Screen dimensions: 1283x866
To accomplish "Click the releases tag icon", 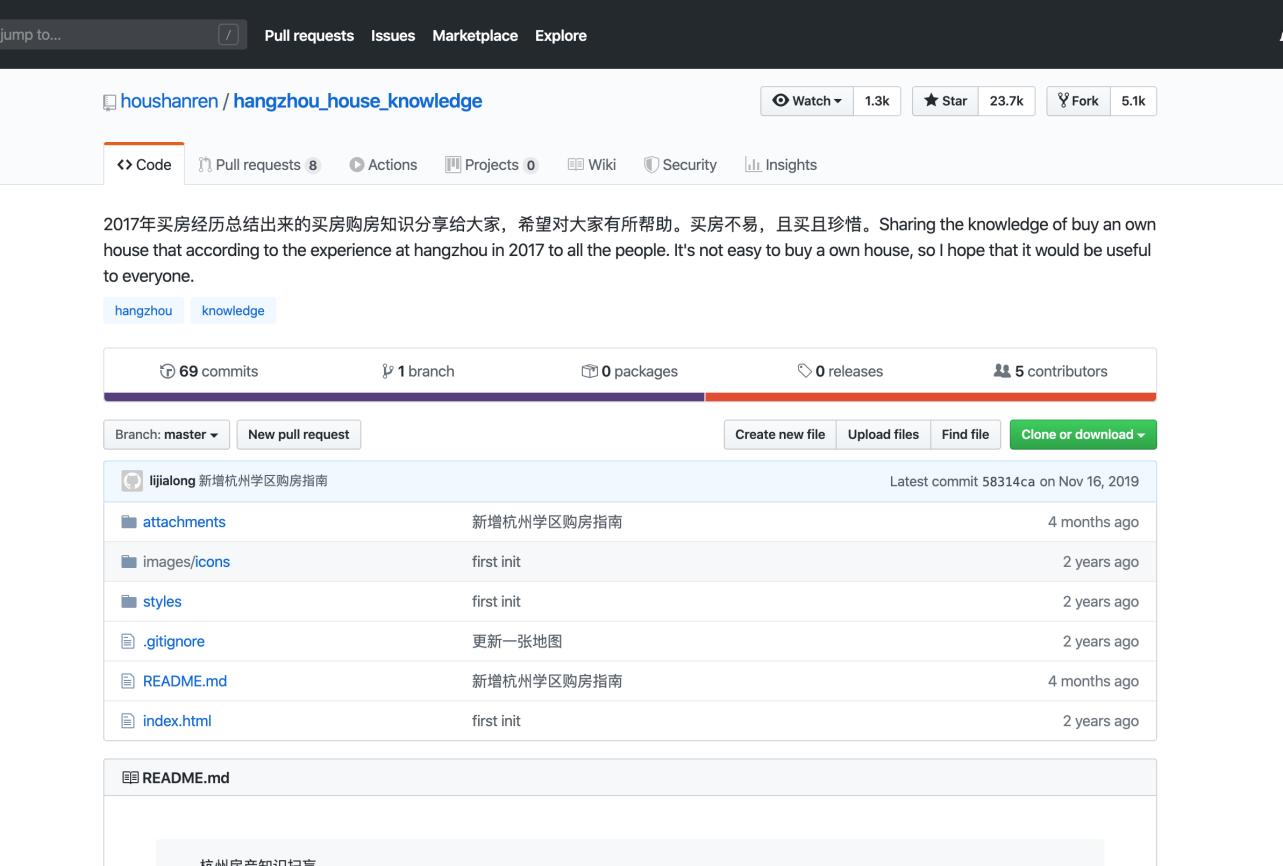I will pyautogui.click(x=804, y=371).
